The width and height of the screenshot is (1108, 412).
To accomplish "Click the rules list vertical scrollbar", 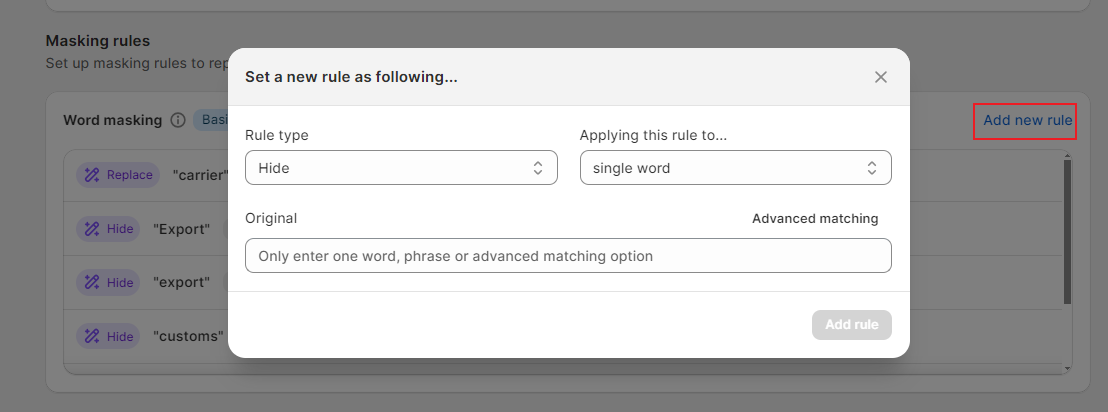I will click(x=1068, y=230).
